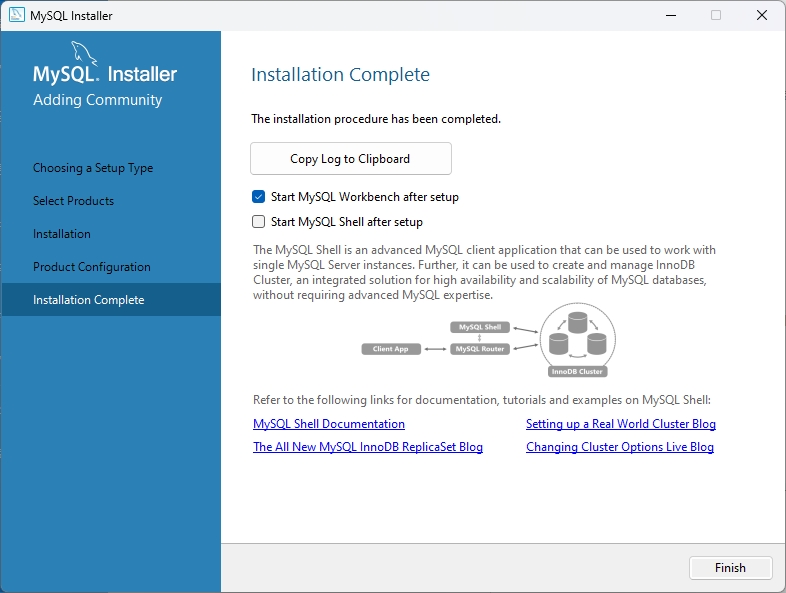786x593 pixels.
Task: Close the MySQL Installer window
Action: point(761,15)
